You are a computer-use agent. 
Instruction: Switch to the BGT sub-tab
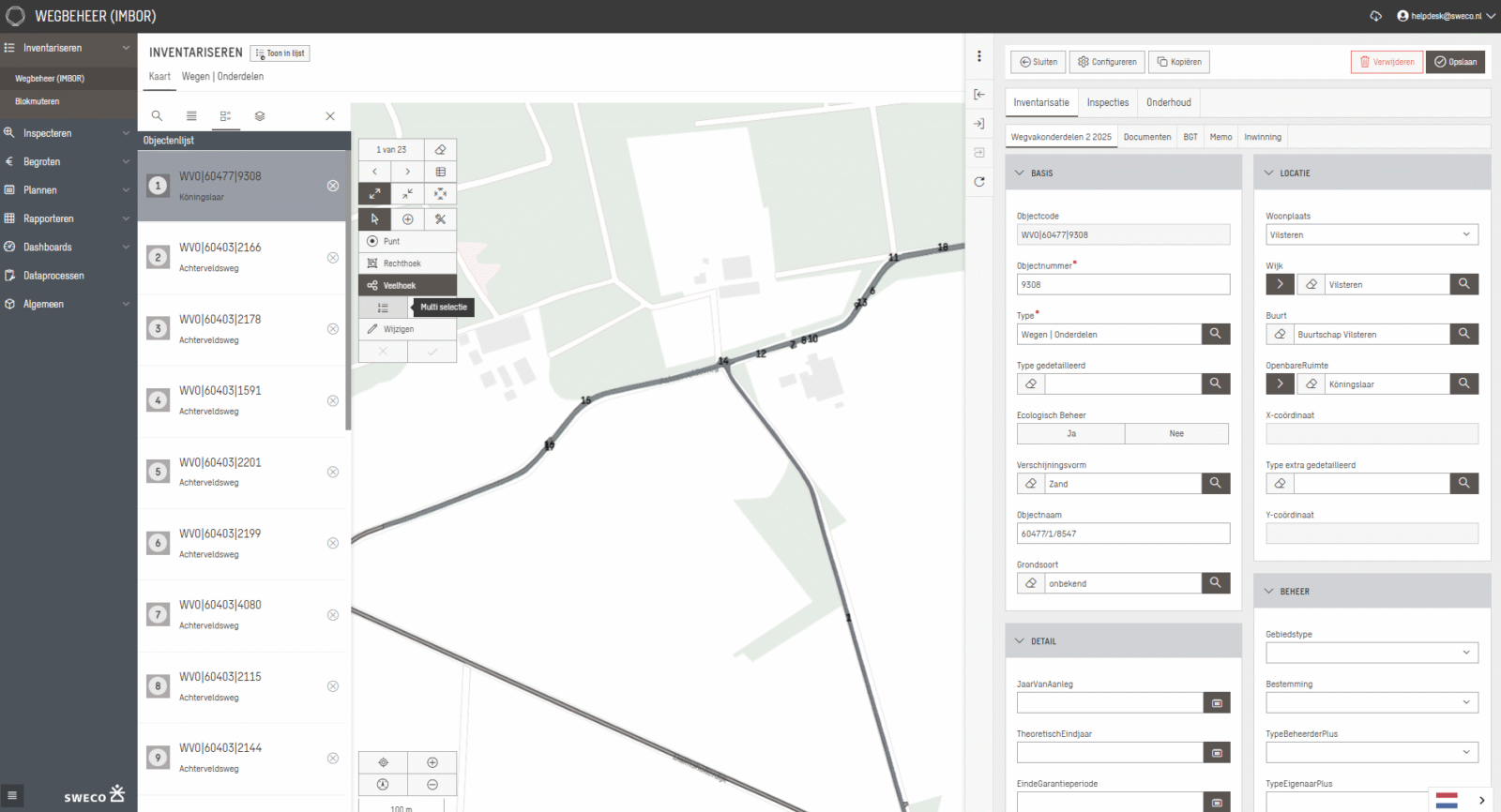click(x=1190, y=137)
